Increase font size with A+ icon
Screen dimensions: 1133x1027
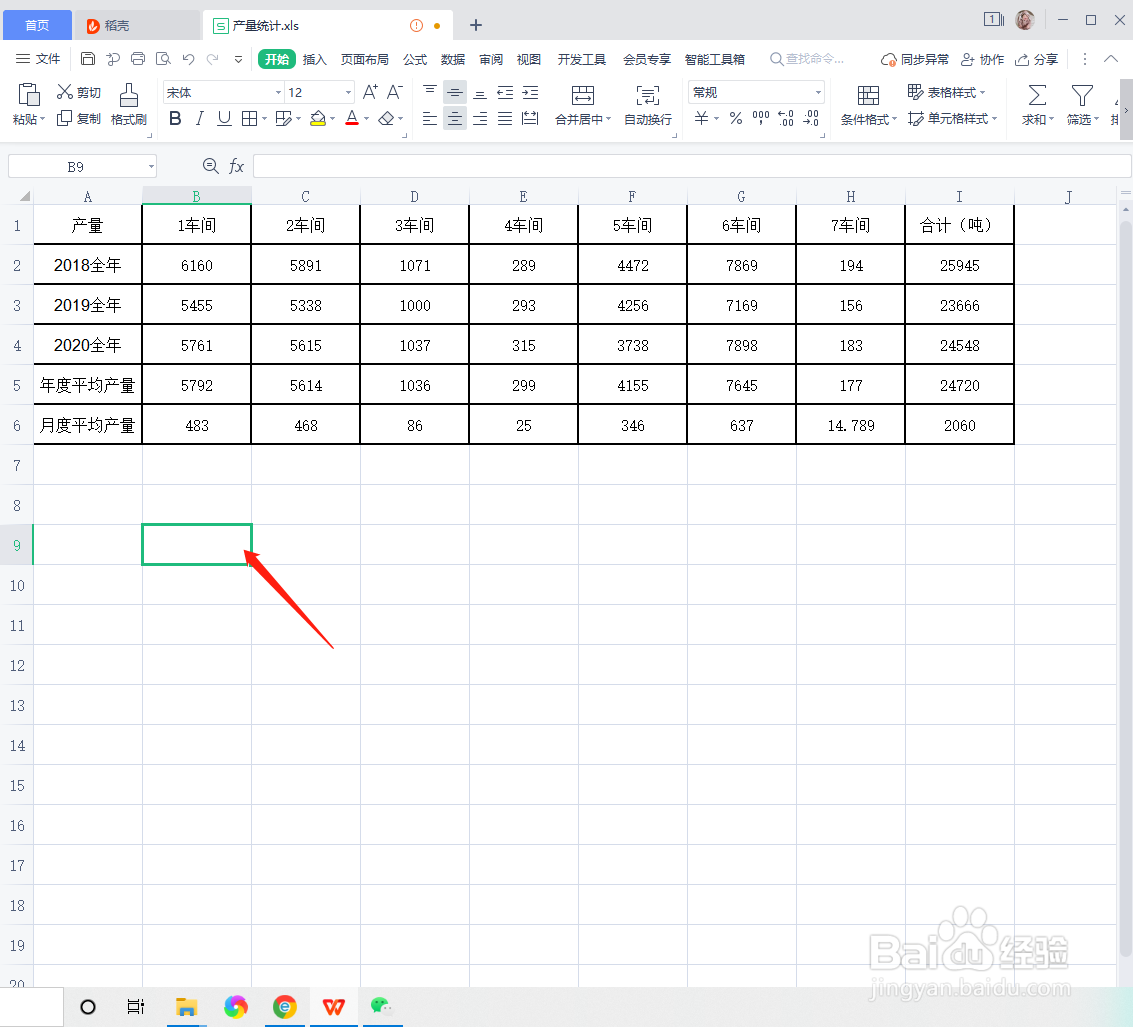[x=370, y=92]
